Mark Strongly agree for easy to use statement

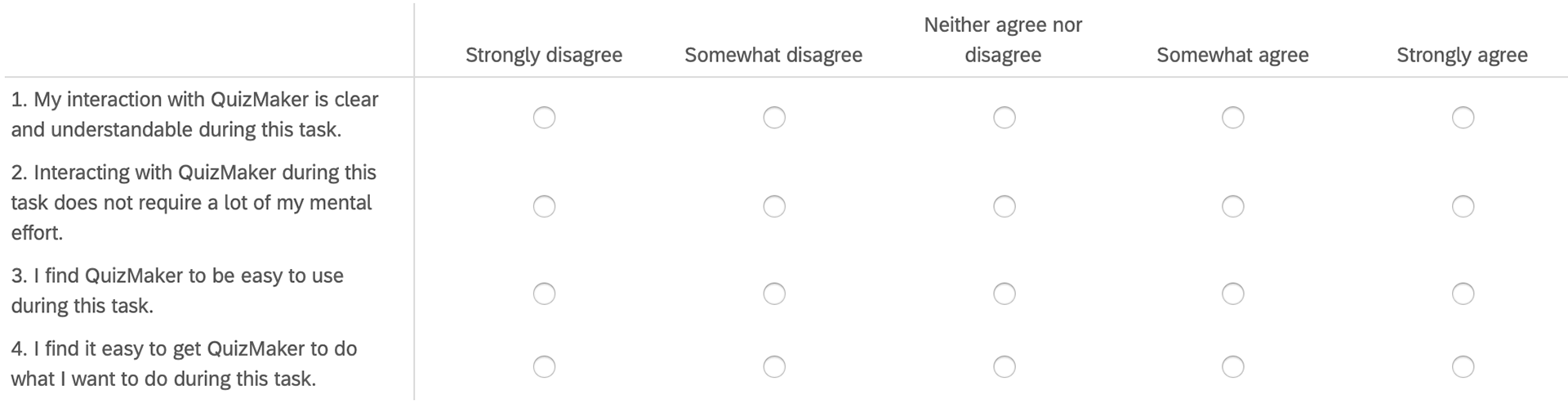coord(1463,294)
